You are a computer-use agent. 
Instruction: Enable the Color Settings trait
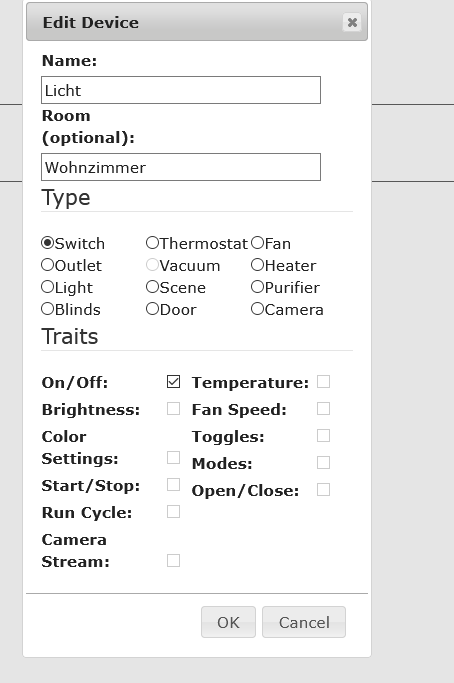tap(173, 457)
